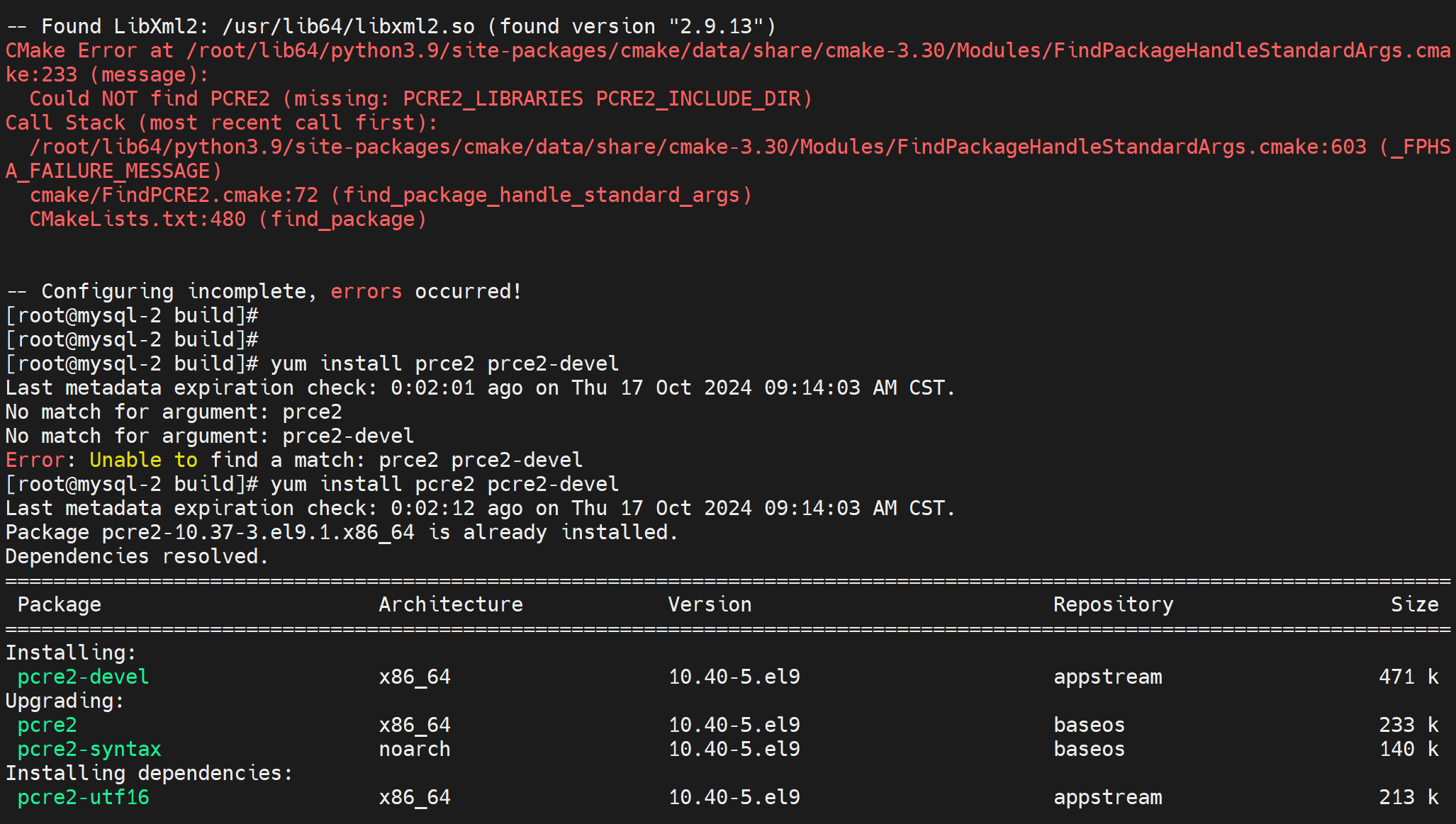Click the Repository column header
Viewport: 1456px width, 824px height.
pyautogui.click(x=1113, y=604)
